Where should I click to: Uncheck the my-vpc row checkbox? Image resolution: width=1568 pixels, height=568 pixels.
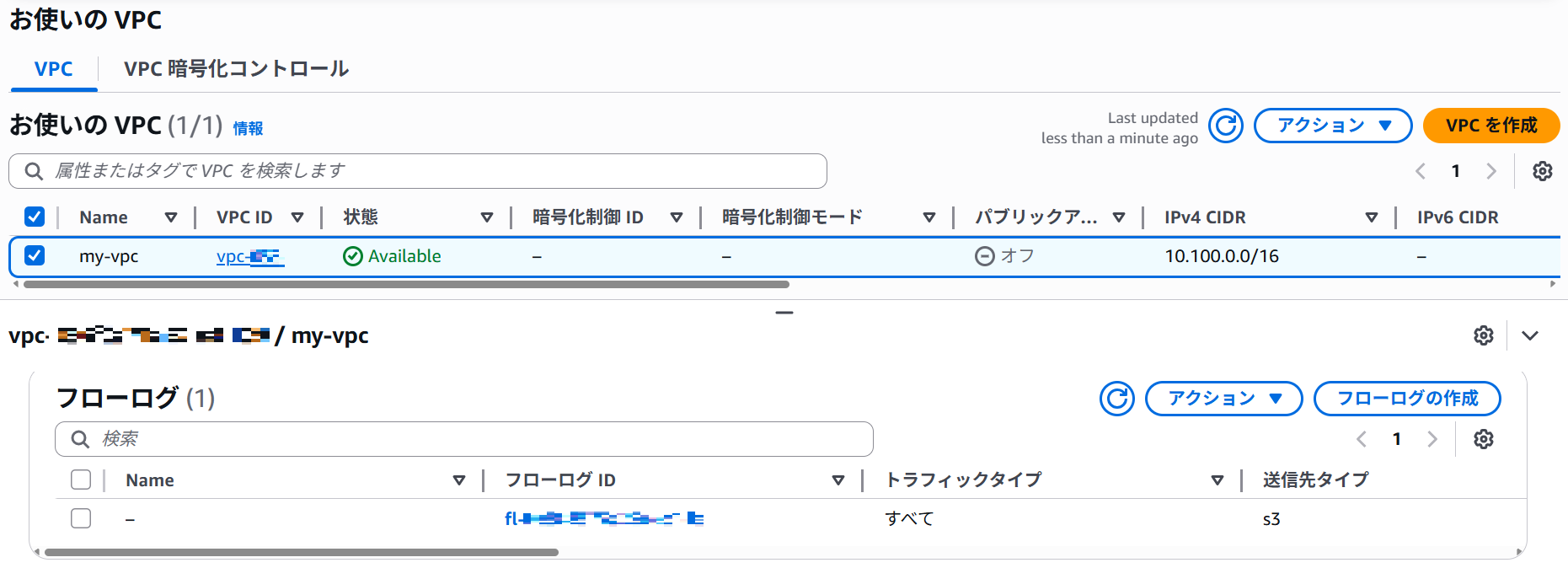[35, 255]
